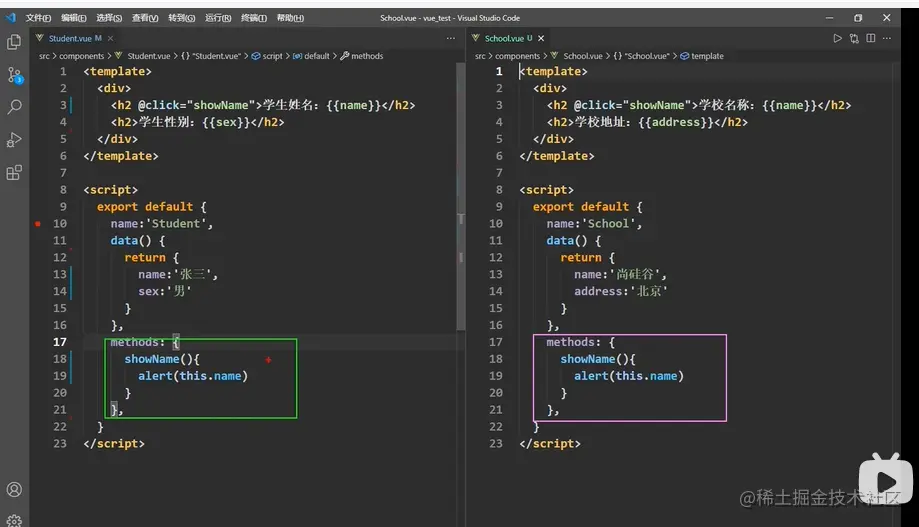
Task: Open the 转到(G) menu
Action: [x=182, y=18]
